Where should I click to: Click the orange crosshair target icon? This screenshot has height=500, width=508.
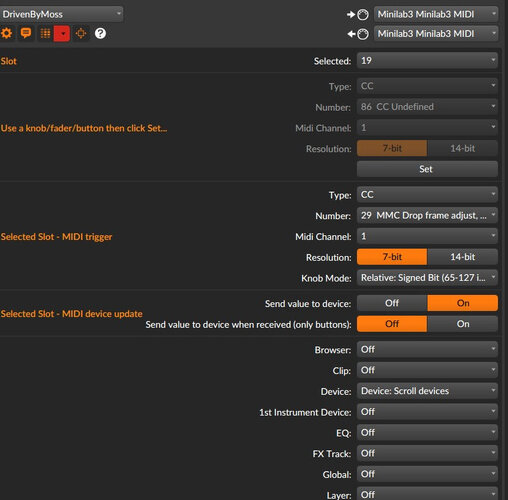pos(81,33)
